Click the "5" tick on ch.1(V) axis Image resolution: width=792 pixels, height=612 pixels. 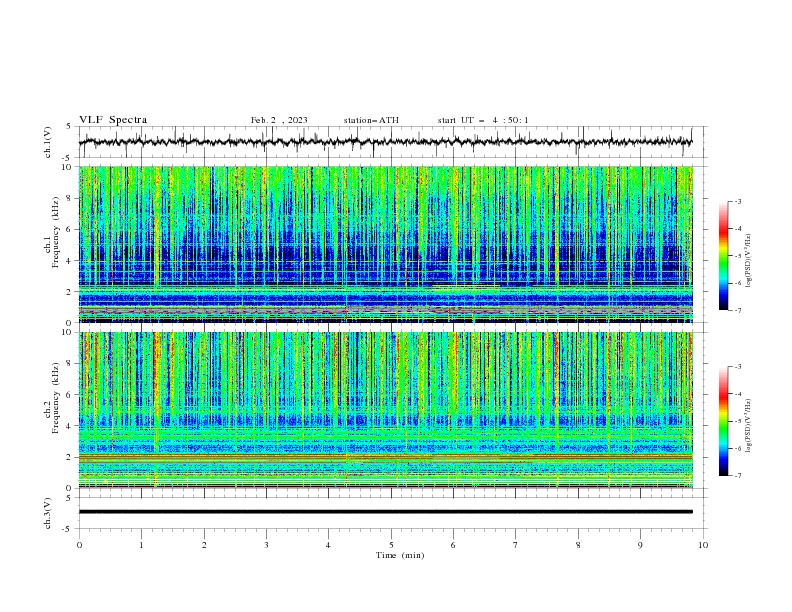[x=69, y=127]
